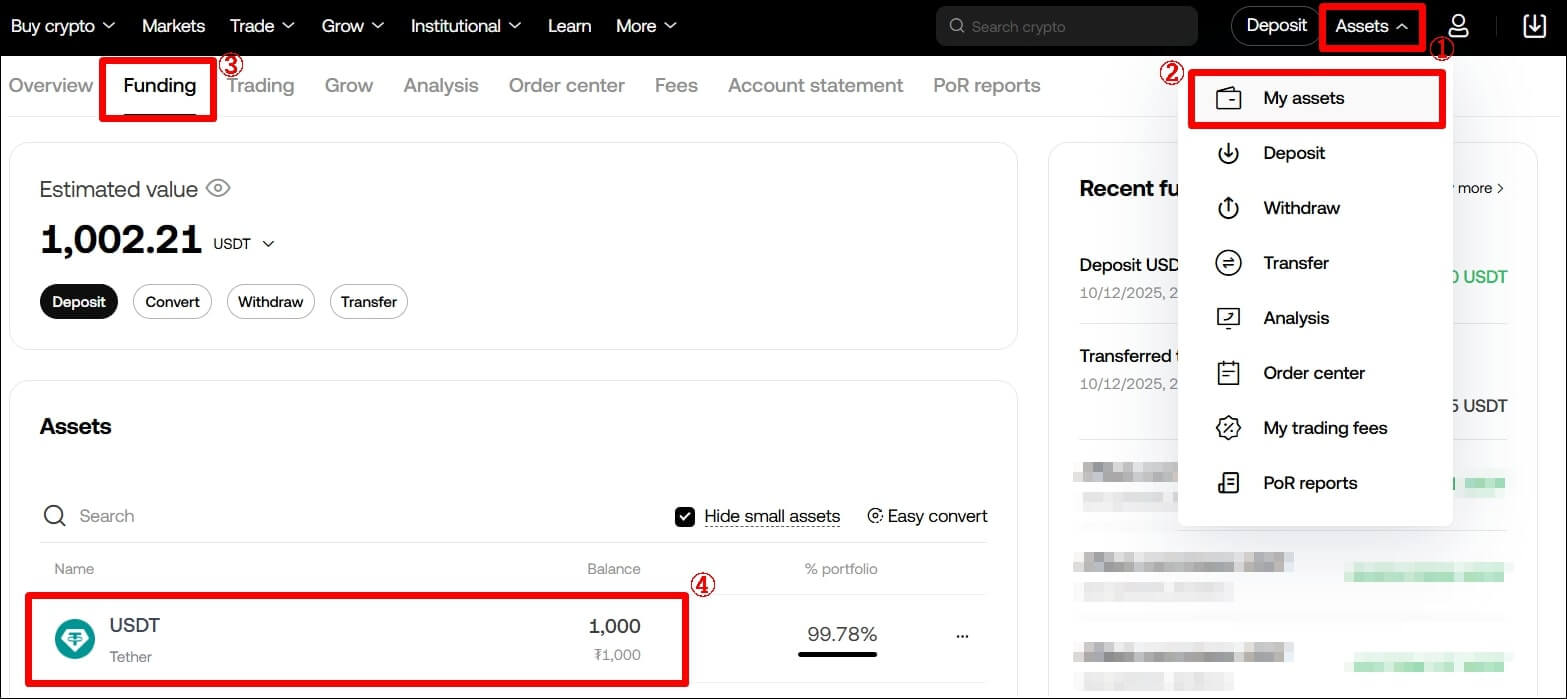1567x699 pixels.
Task: Switch to the Grow tab
Action: [349, 85]
